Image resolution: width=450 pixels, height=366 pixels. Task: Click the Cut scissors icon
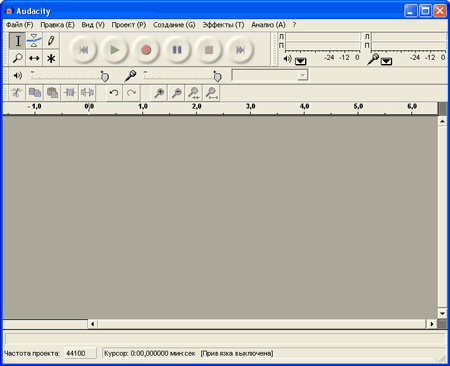(x=17, y=93)
